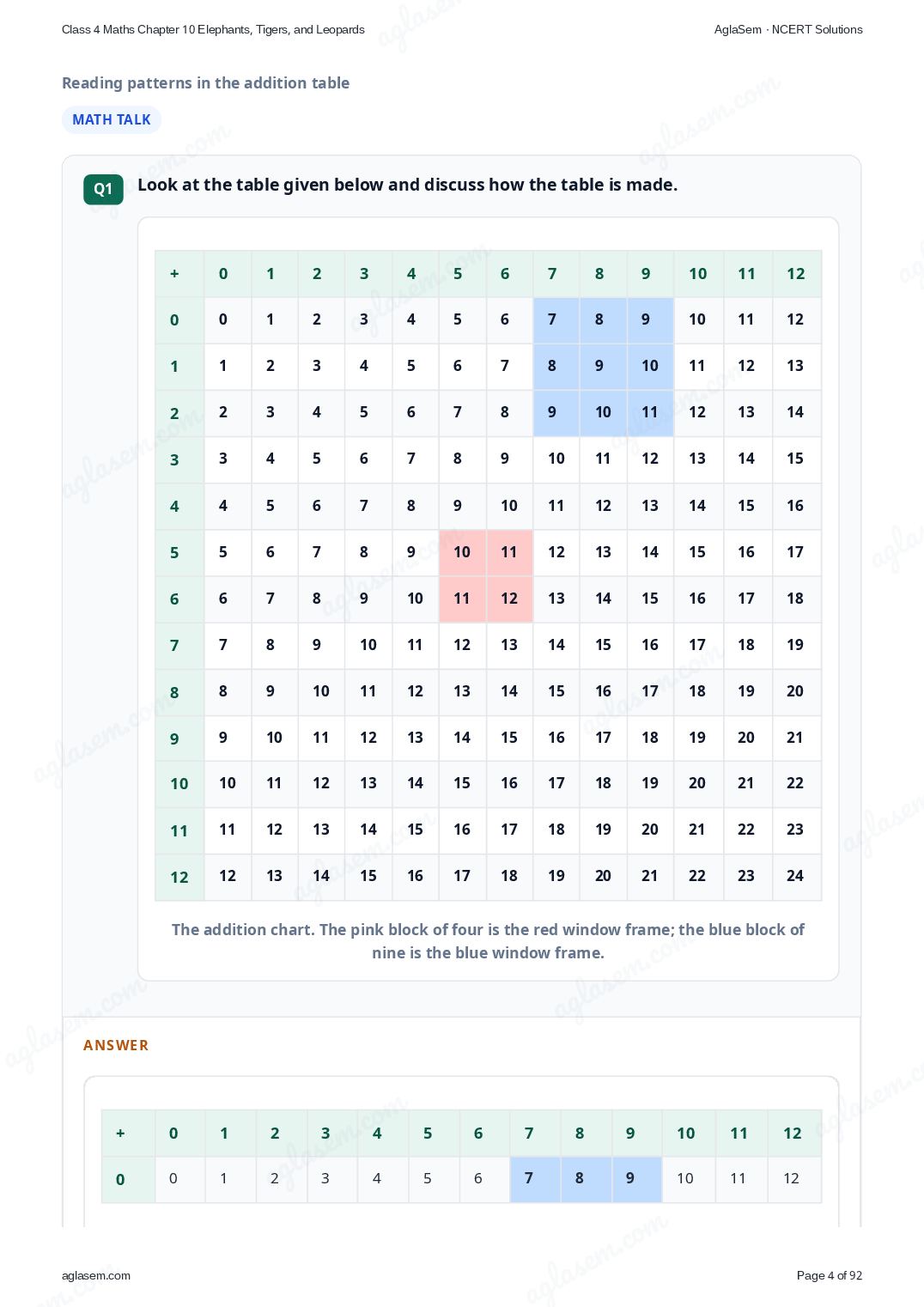Image resolution: width=924 pixels, height=1307 pixels.
Task: Click the ANSWER heading
Action: (x=116, y=1045)
